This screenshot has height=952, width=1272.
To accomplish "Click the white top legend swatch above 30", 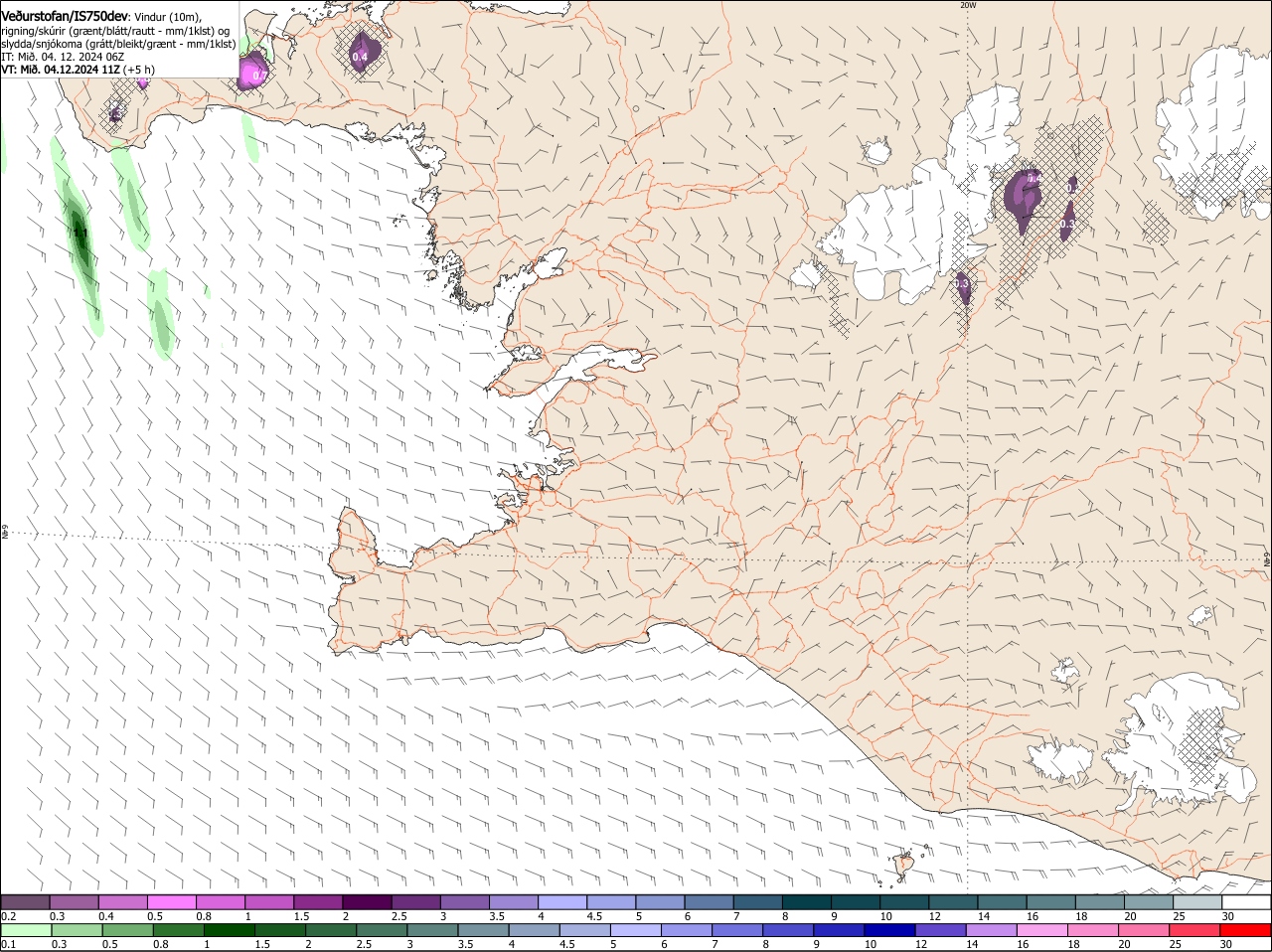I will [1246, 902].
